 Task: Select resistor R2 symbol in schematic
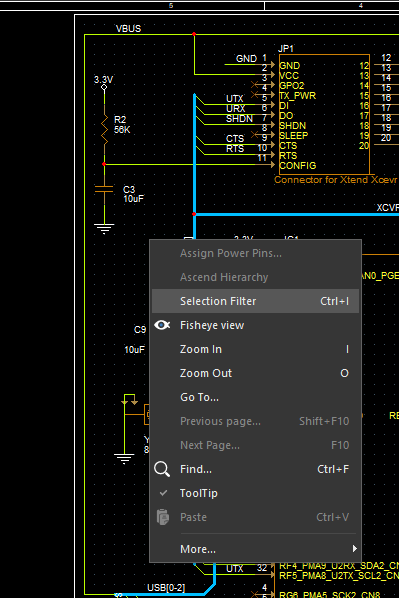click(104, 130)
